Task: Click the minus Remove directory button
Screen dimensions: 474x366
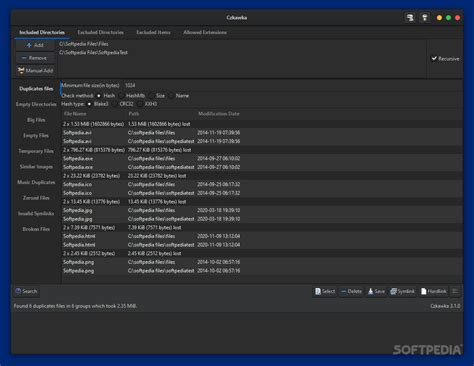Action: pos(35,58)
